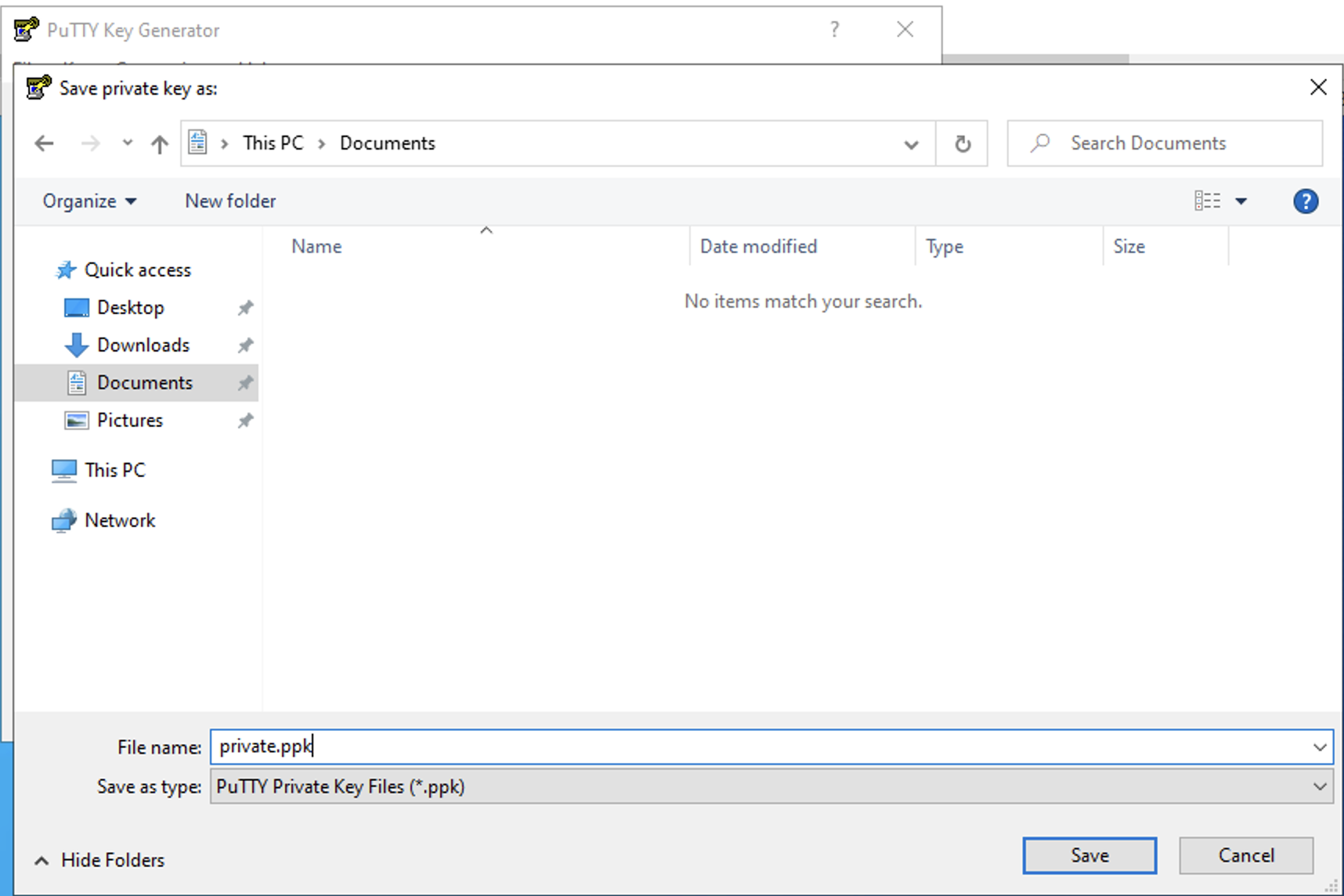Open the view options dropdown arrow
The image size is (1344, 896).
pos(1241,201)
